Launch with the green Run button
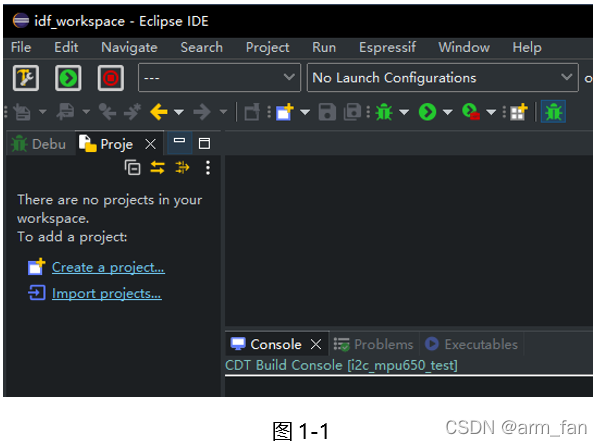 [68, 78]
